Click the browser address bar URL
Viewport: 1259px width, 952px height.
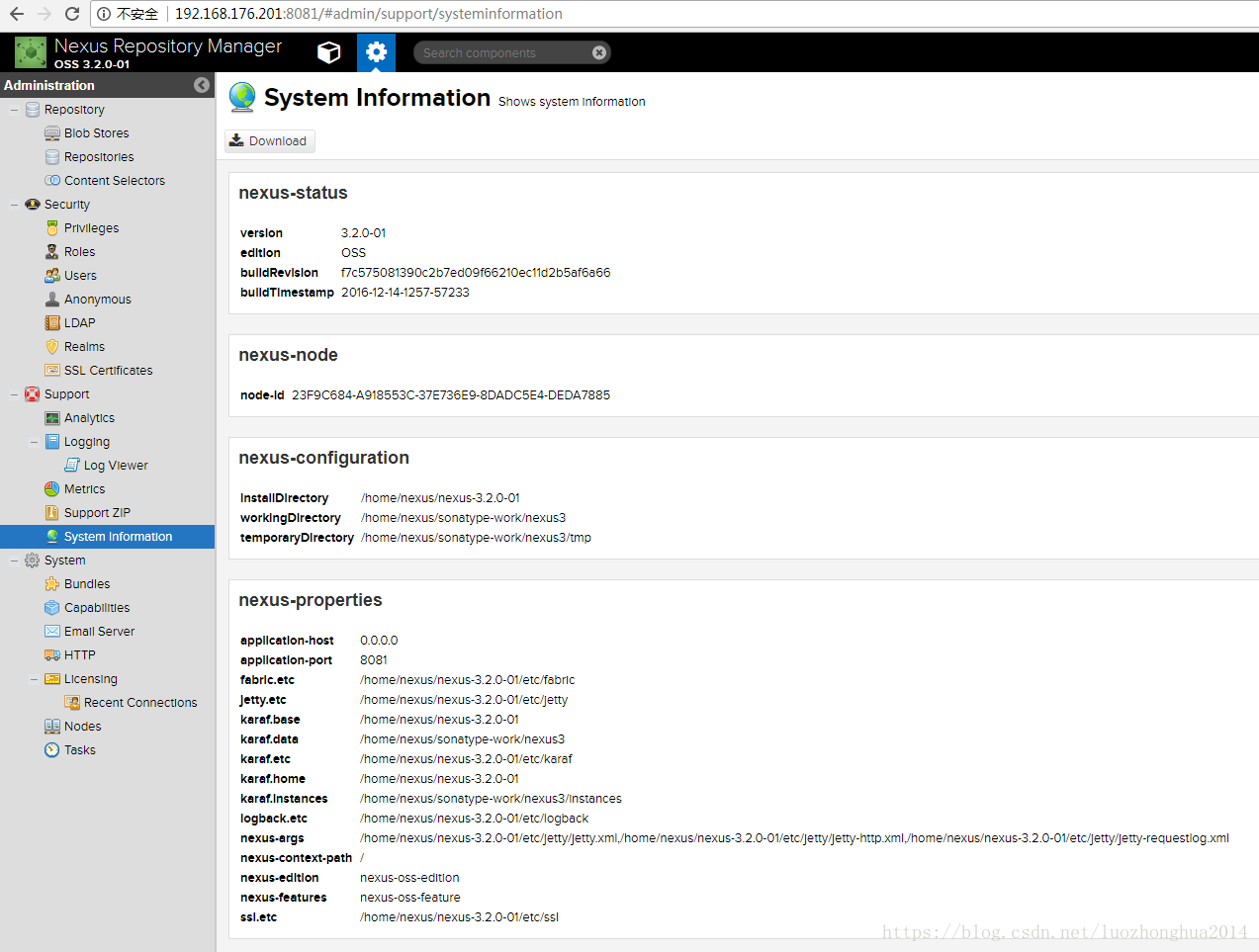pos(369,14)
